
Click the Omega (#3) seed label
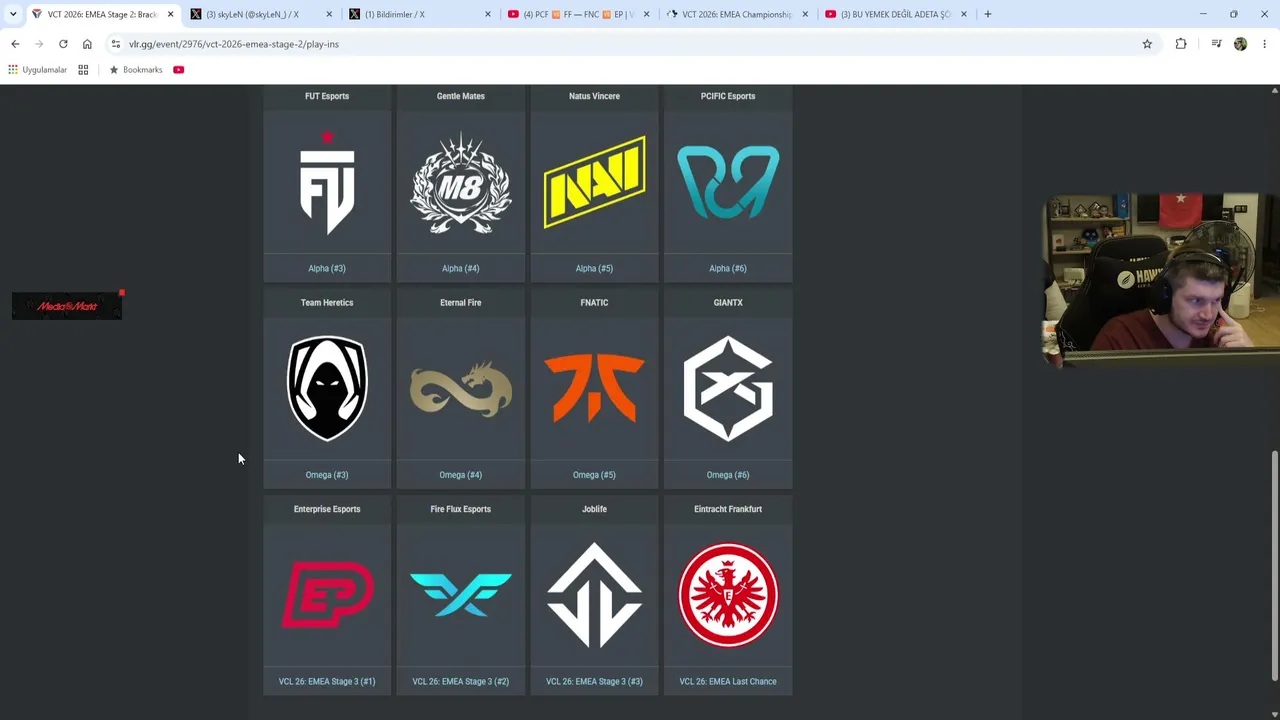pyautogui.click(x=327, y=475)
